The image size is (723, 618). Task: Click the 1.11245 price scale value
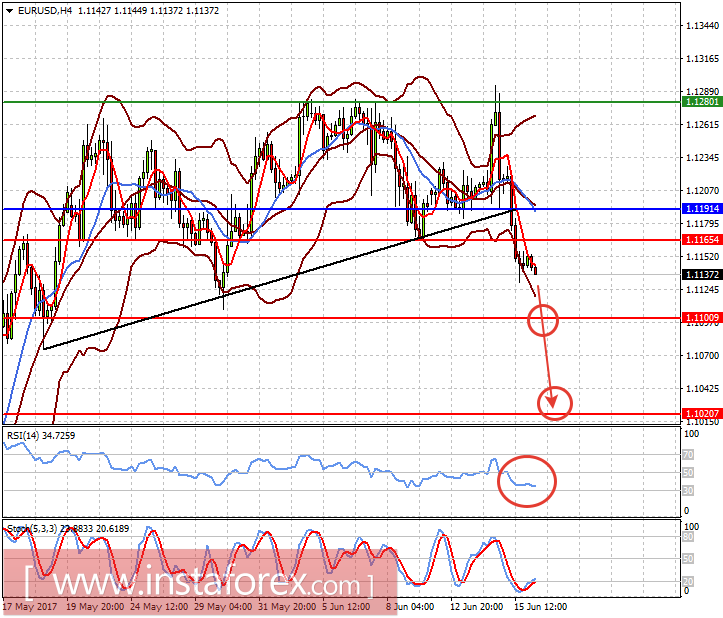702,290
